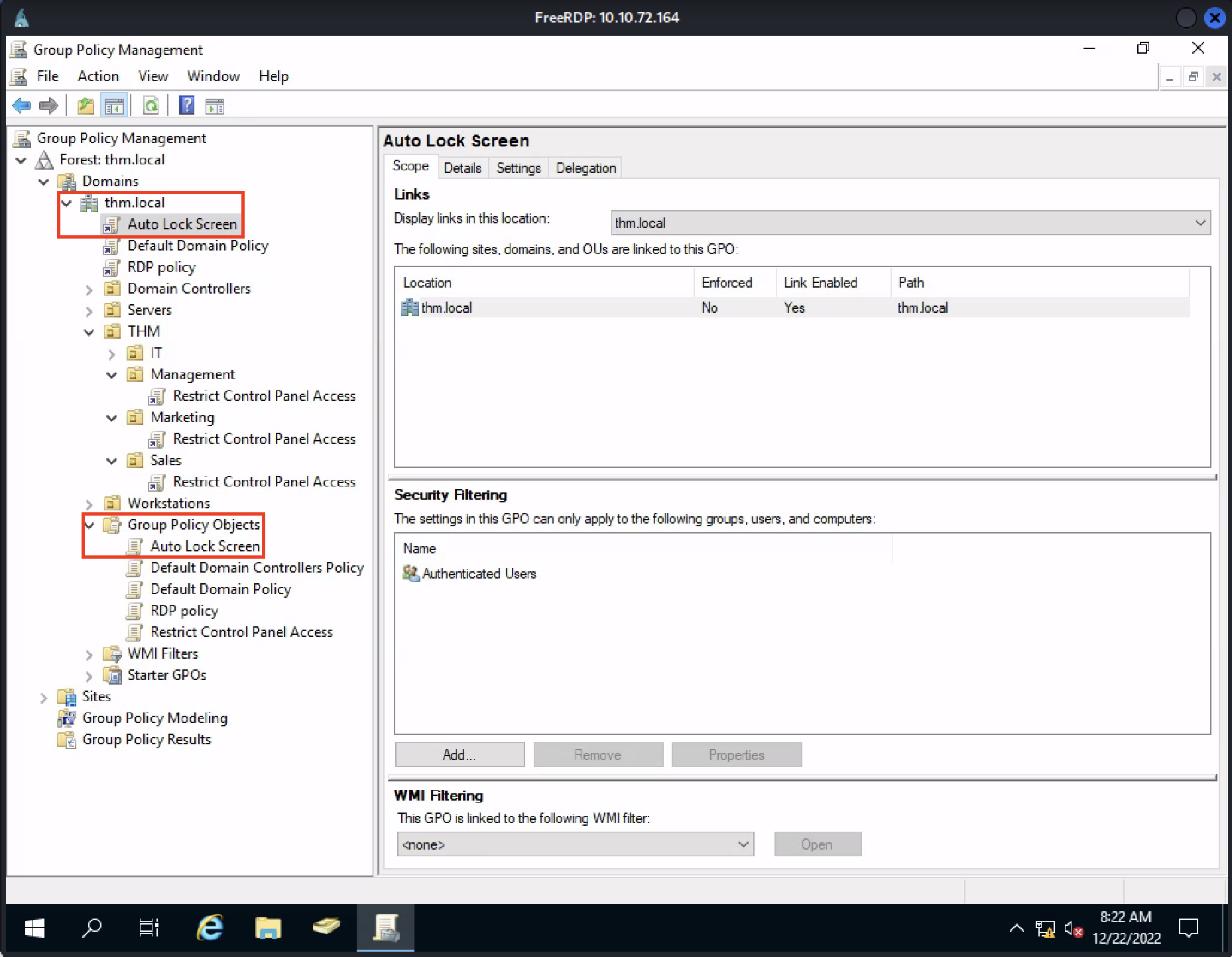Expand the Sites node

coord(44,698)
